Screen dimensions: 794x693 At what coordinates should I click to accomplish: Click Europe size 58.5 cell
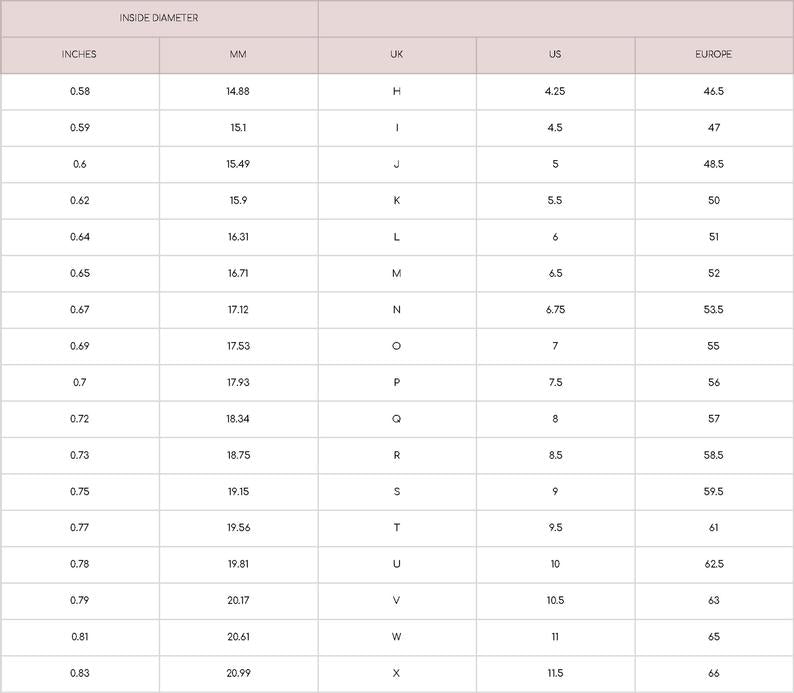713,455
